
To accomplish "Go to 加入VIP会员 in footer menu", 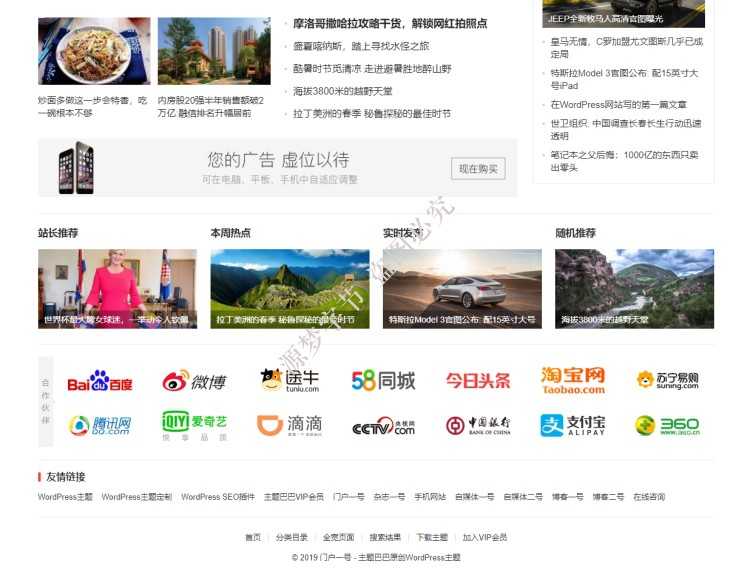I will pos(485,537).
